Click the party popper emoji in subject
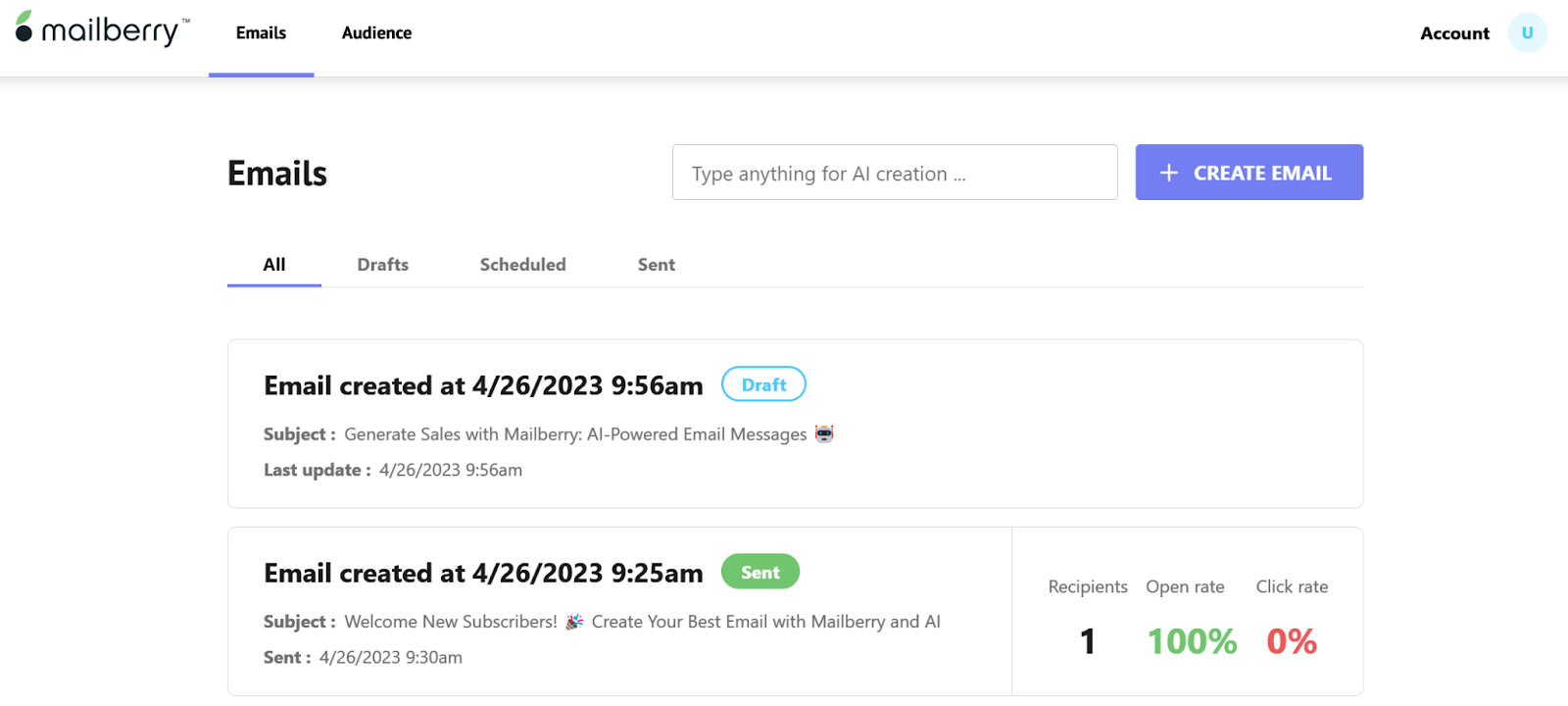This screenshot has width=1568, height=706. click(x=574, y=622)
